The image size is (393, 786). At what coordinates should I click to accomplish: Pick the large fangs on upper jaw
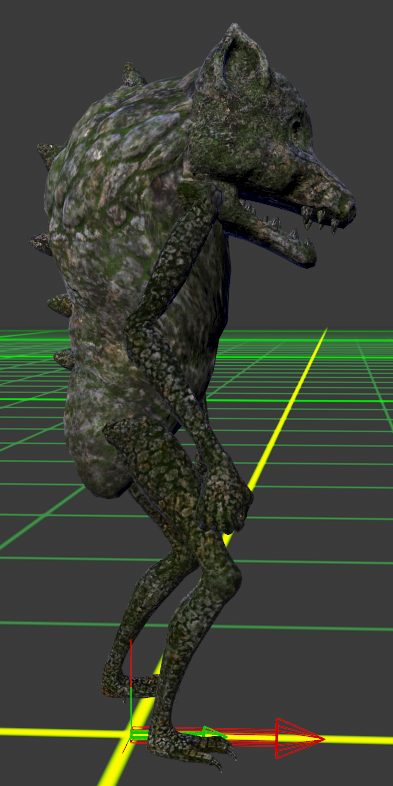(319, 219)
